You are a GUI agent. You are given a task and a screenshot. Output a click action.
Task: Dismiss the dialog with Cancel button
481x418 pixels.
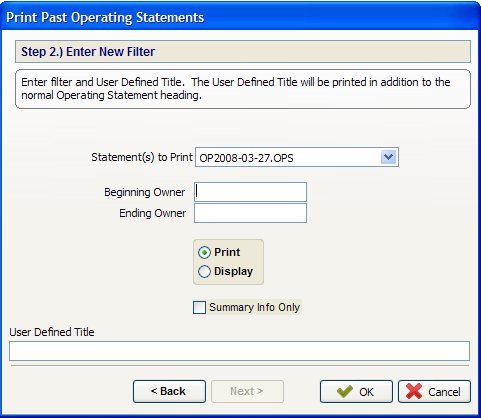434,391
